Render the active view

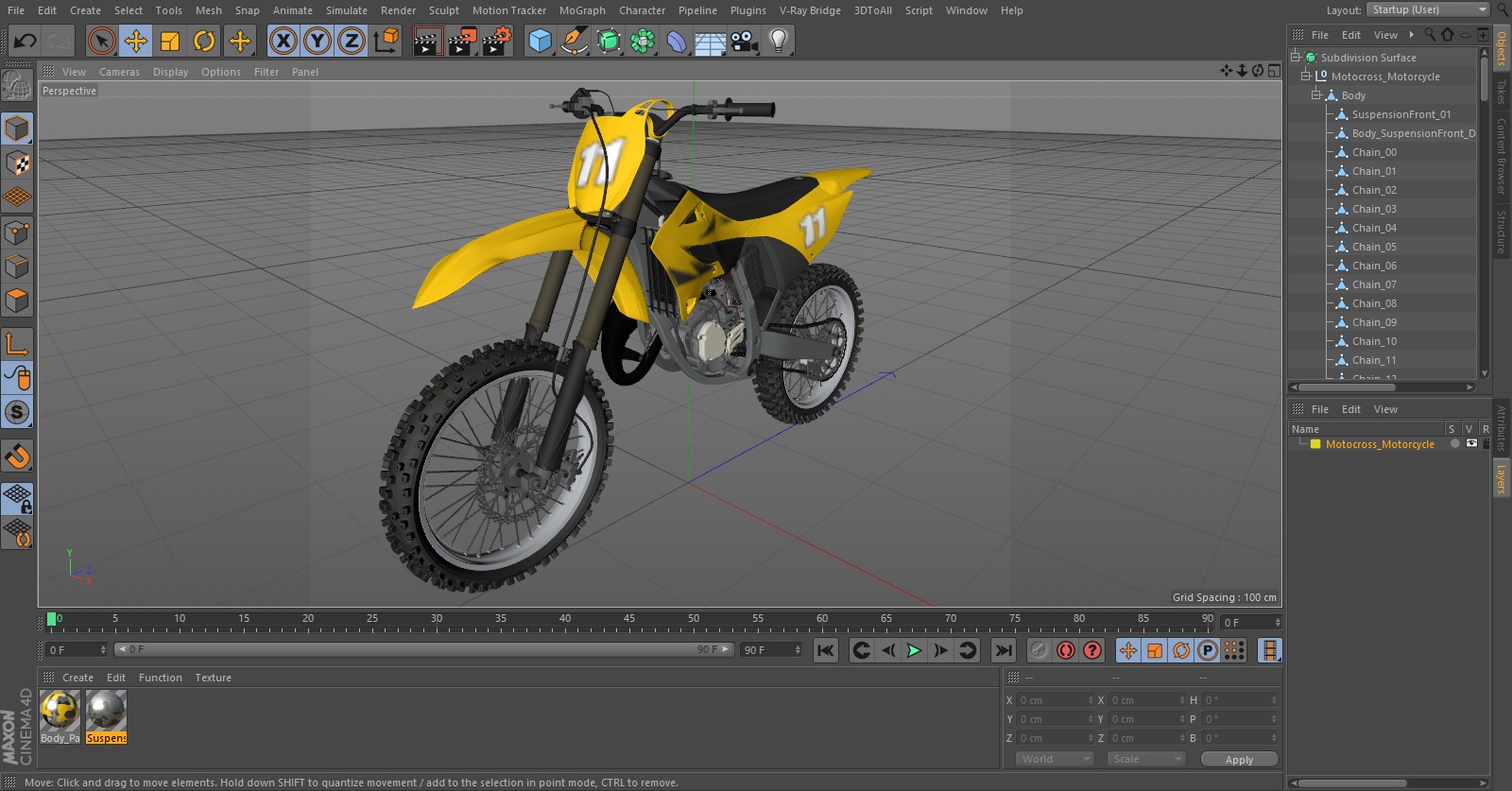tap(427, 41)
